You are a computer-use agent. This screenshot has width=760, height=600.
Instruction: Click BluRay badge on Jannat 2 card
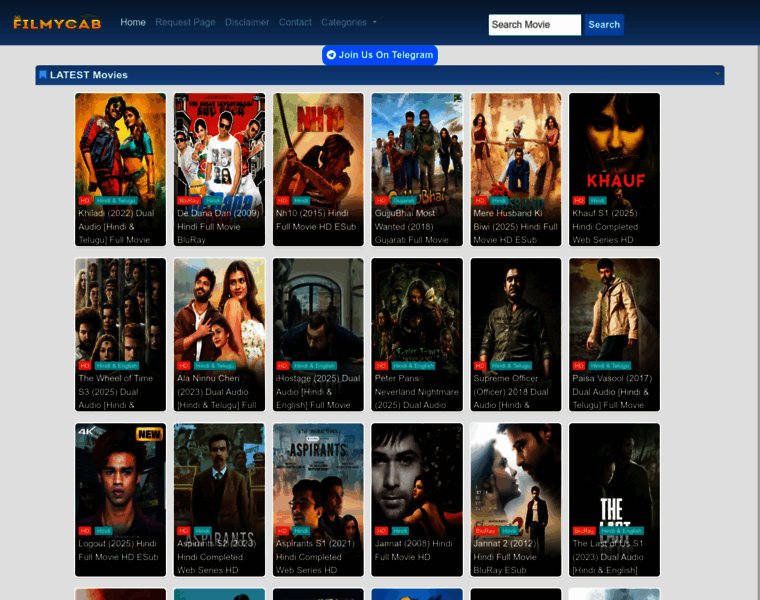[485, 531]
